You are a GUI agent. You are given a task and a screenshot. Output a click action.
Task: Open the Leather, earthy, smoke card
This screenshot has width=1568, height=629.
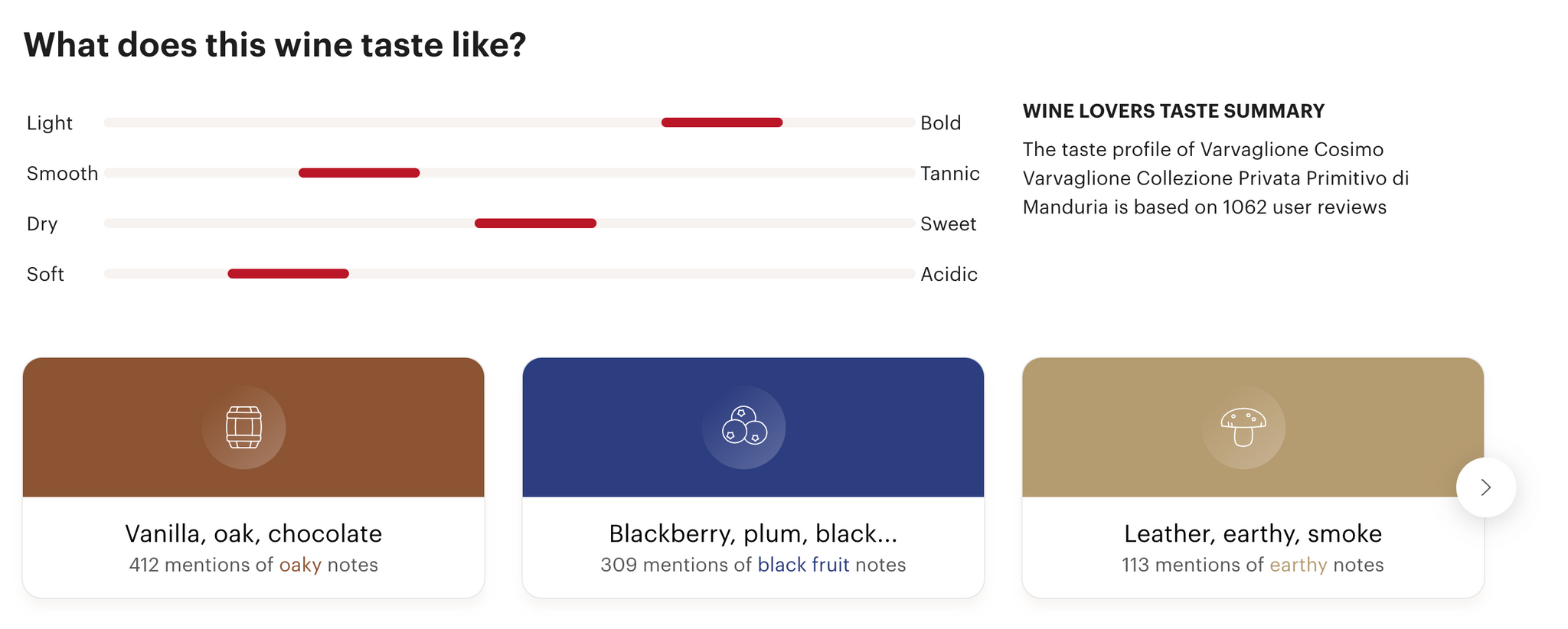click(1253, 477)
